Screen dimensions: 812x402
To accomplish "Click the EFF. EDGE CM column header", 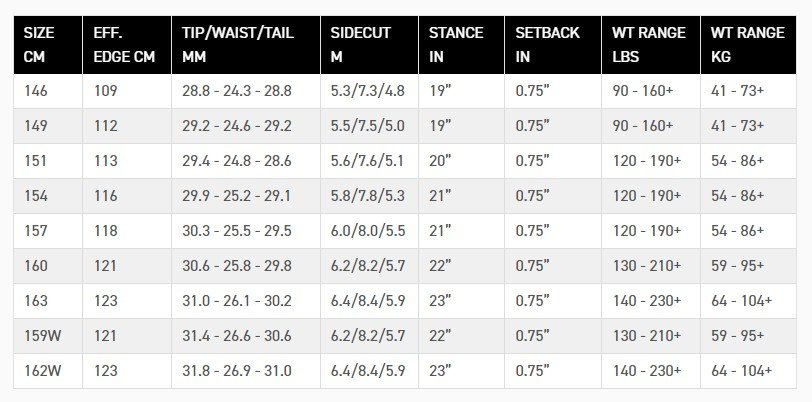I will click(x=127, y=45).
